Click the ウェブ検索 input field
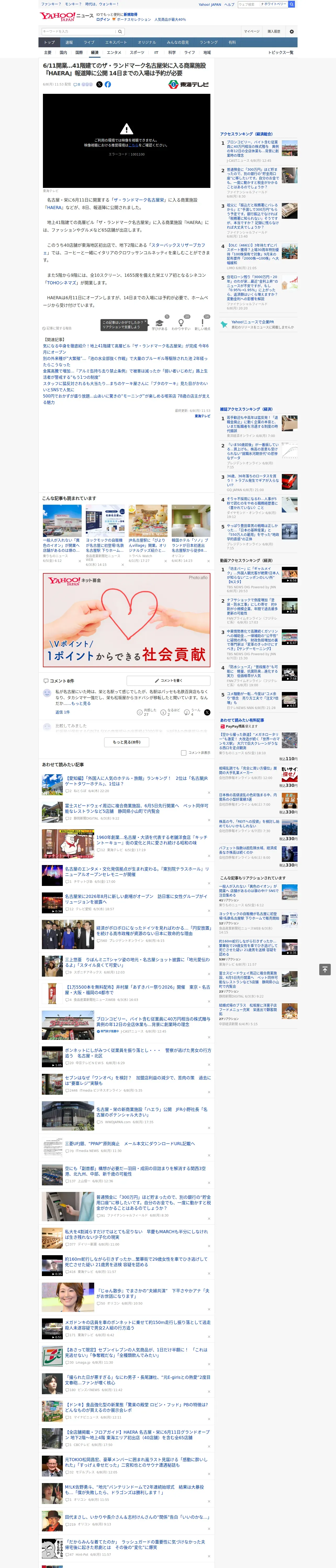The height and width of the screenshot is (1568, 336). (x=249, y=4)
